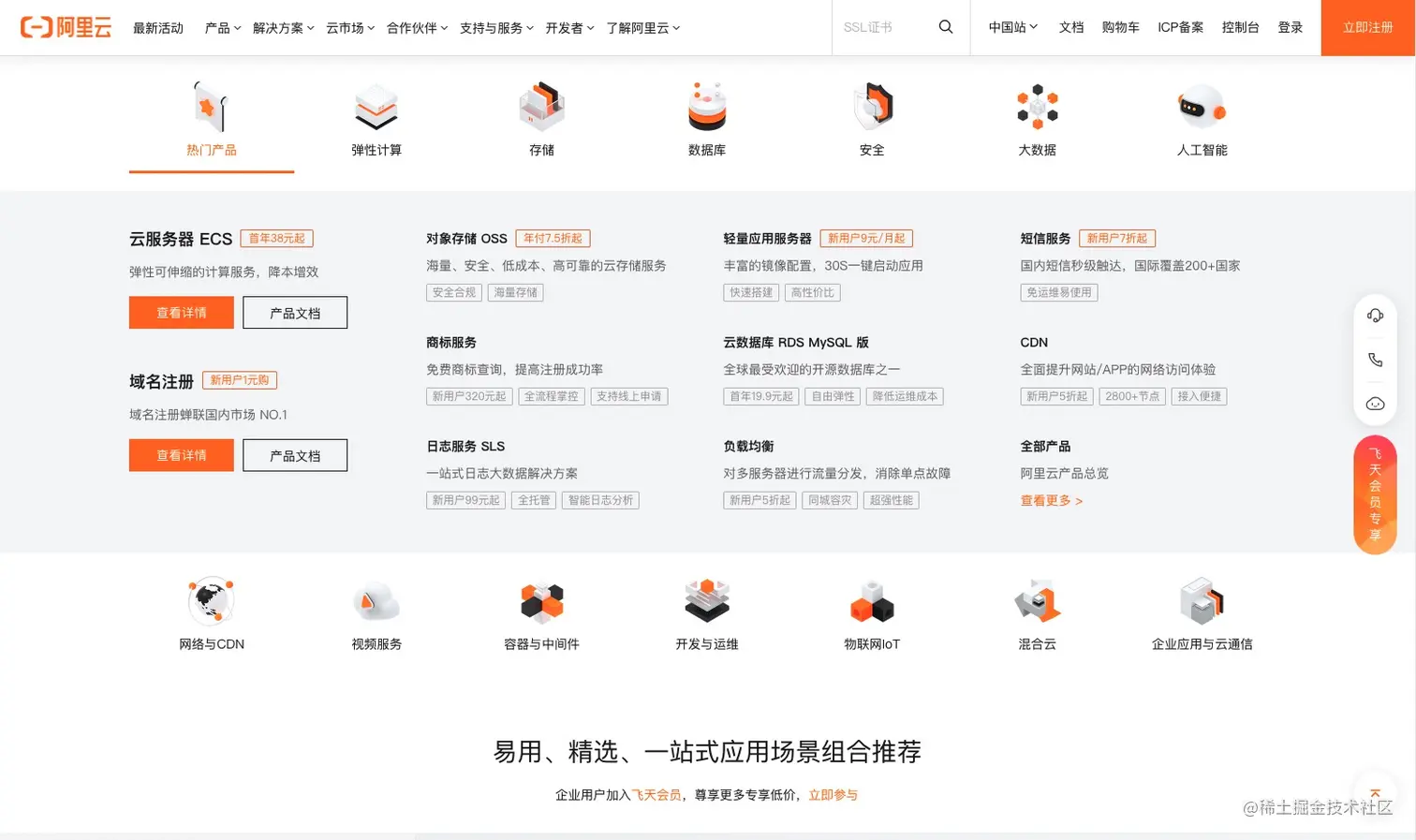
Task: Open the 控制台 console link
Action: (1241, 27)
